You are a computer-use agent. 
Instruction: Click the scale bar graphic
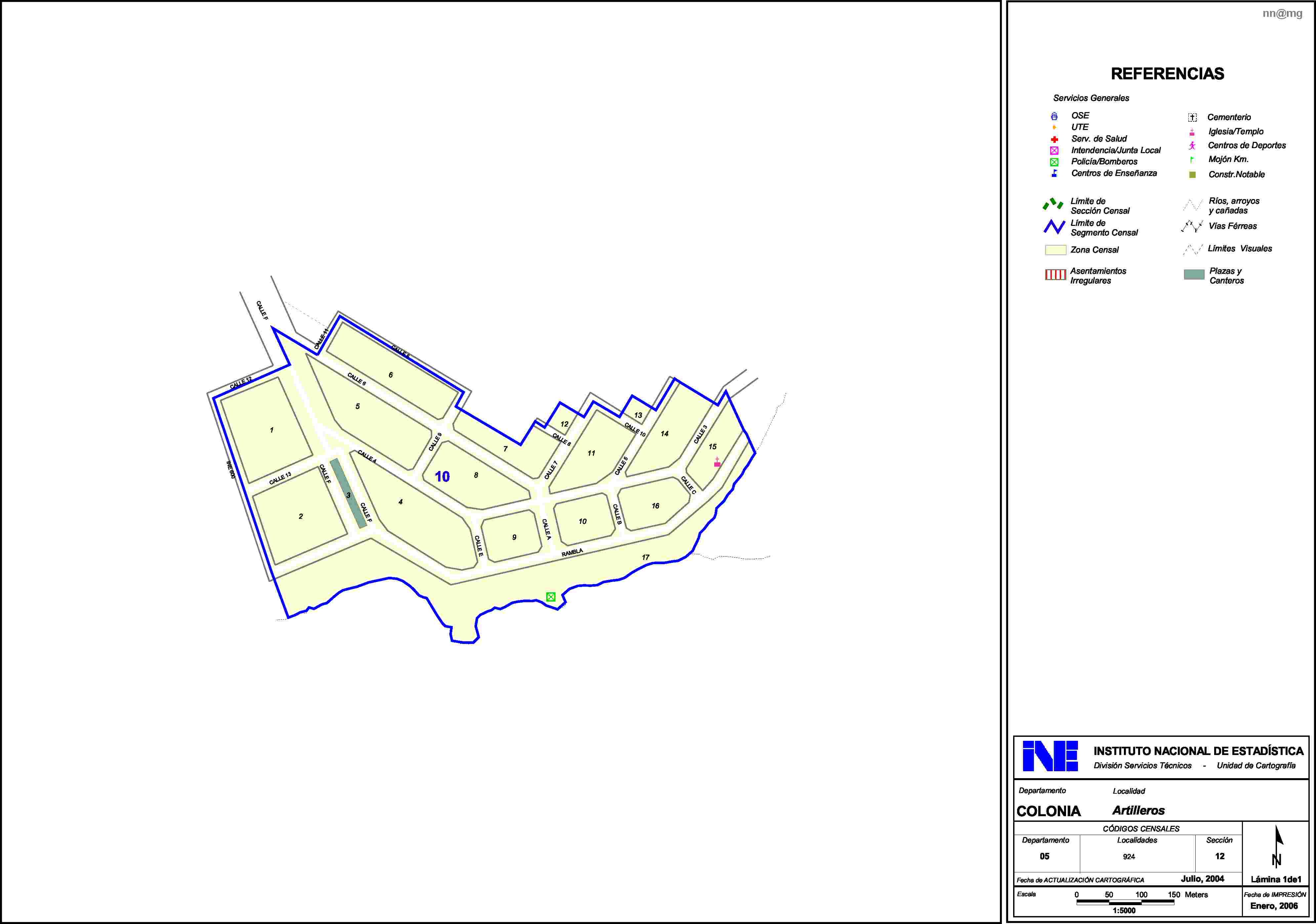tap(1125, 902)
